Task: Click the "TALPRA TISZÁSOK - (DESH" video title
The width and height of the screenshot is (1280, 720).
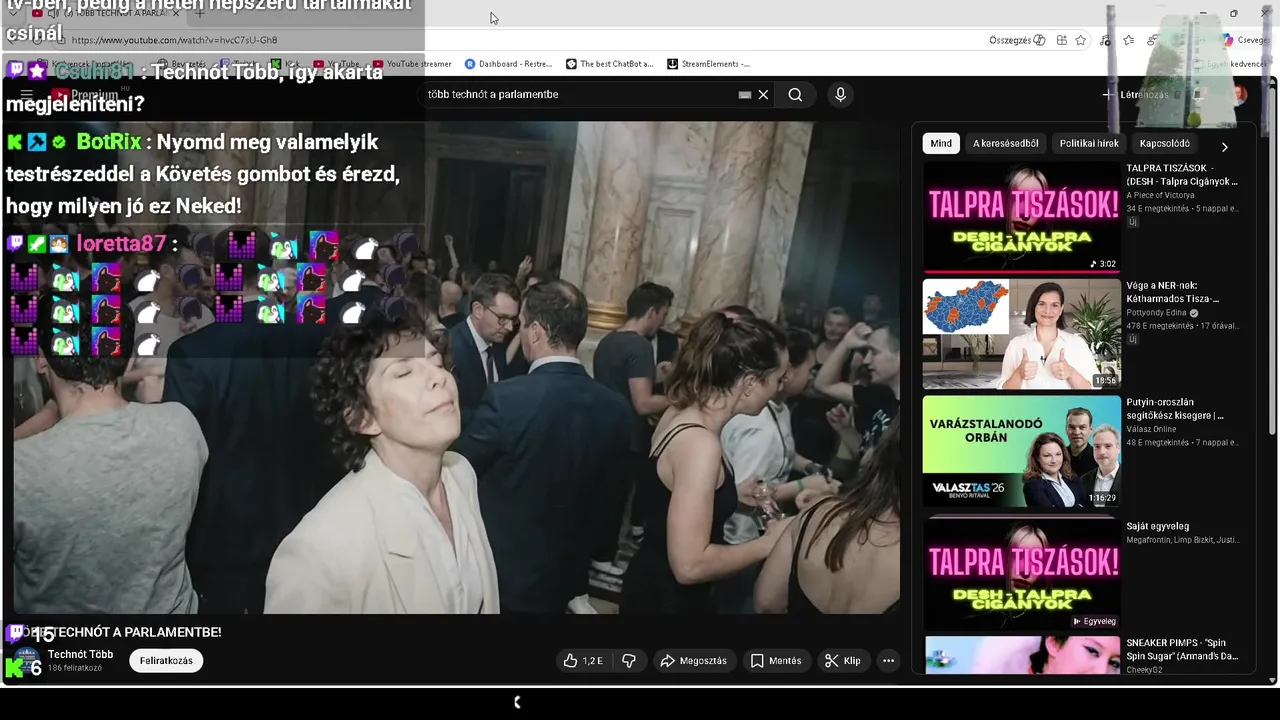Action: [x=1182, y=175]
